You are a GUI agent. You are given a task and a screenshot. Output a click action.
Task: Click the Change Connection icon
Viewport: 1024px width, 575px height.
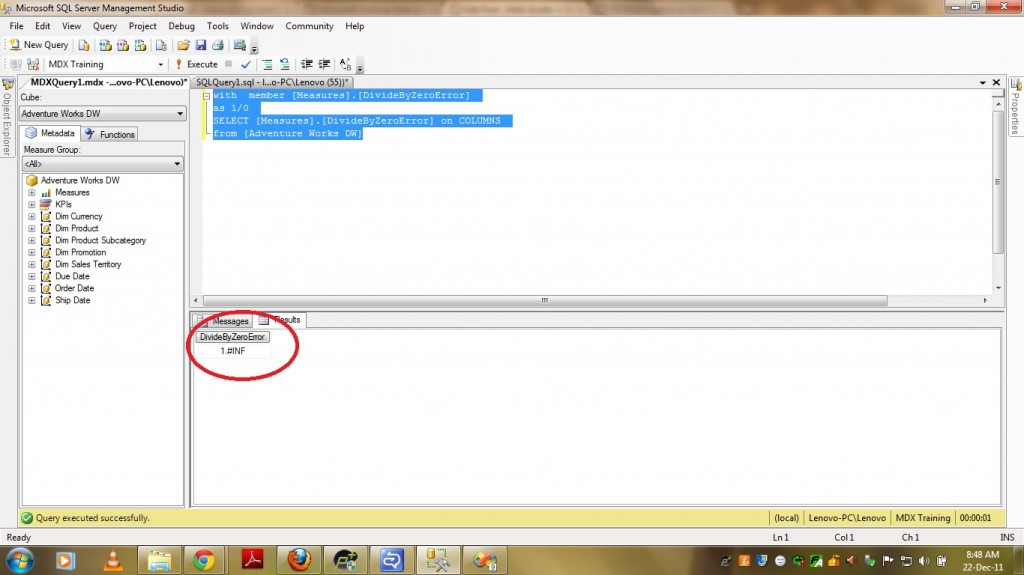pyautogui.click(x=33, y=64)
